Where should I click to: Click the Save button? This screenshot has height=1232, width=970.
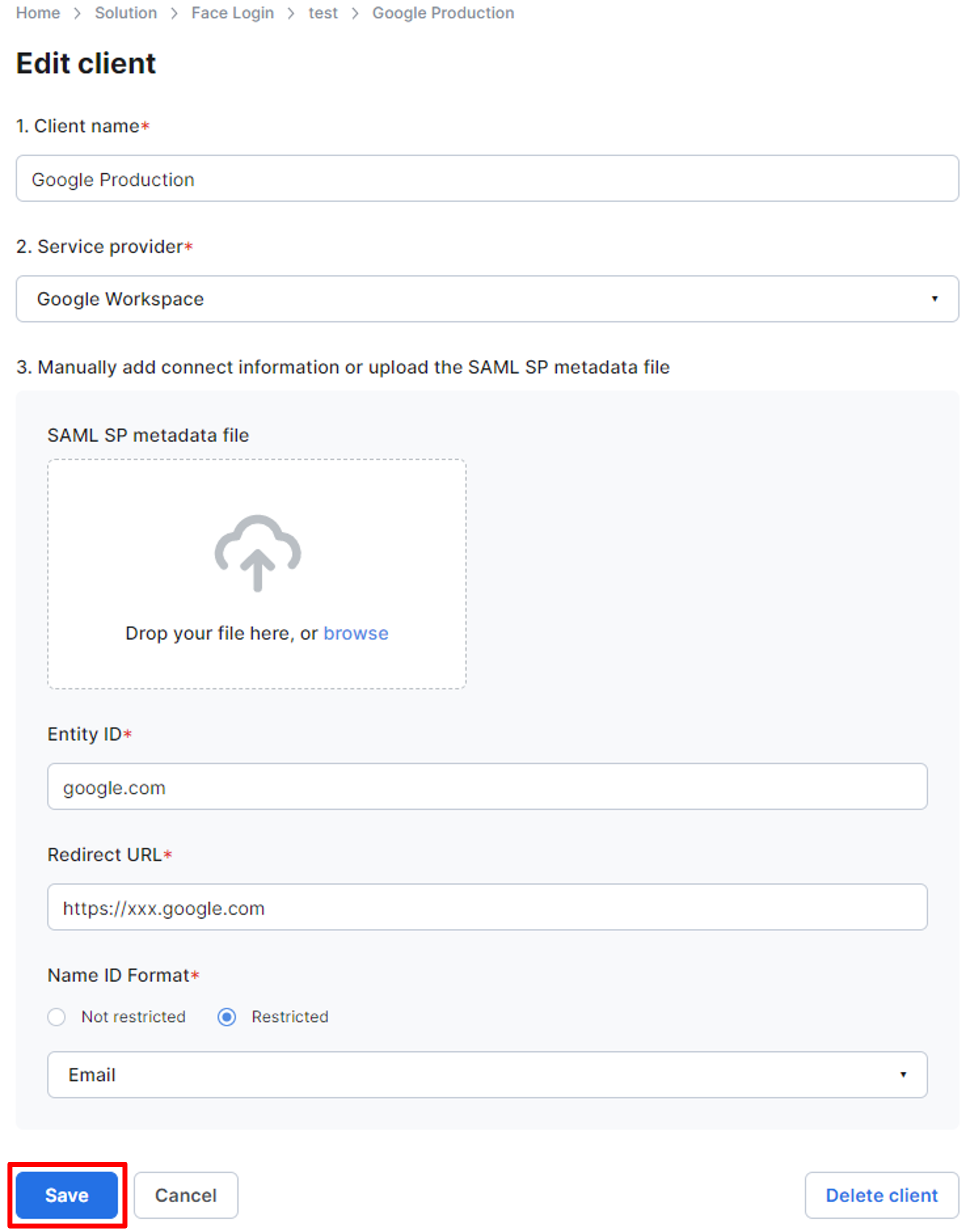tap(67, 1195)
